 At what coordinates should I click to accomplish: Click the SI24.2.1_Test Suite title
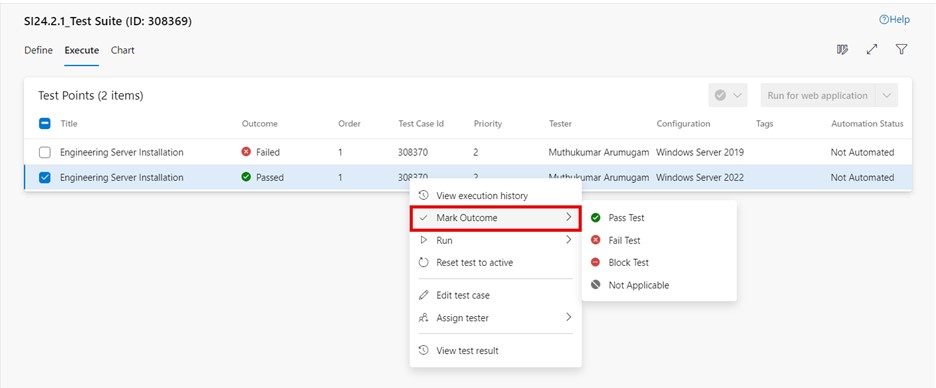pyautogui.click(x=108, y=21)
